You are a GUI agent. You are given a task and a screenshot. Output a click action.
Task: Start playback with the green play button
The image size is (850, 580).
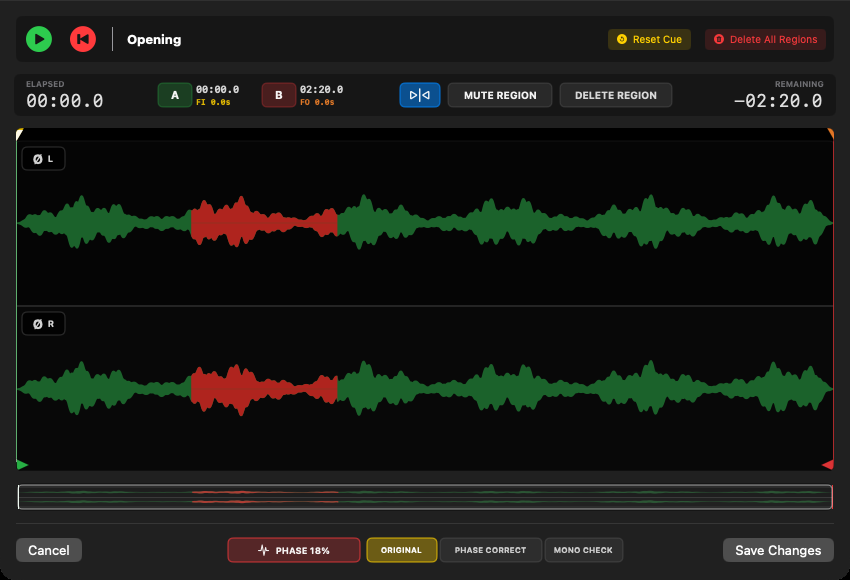click(39, 39)
